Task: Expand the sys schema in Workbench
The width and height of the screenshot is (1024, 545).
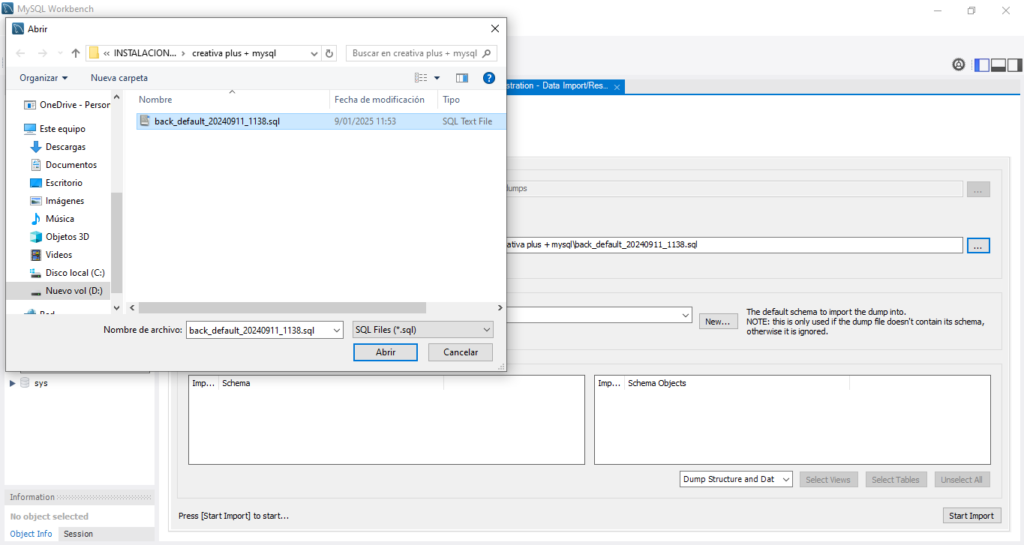Action: pos(12,383)
